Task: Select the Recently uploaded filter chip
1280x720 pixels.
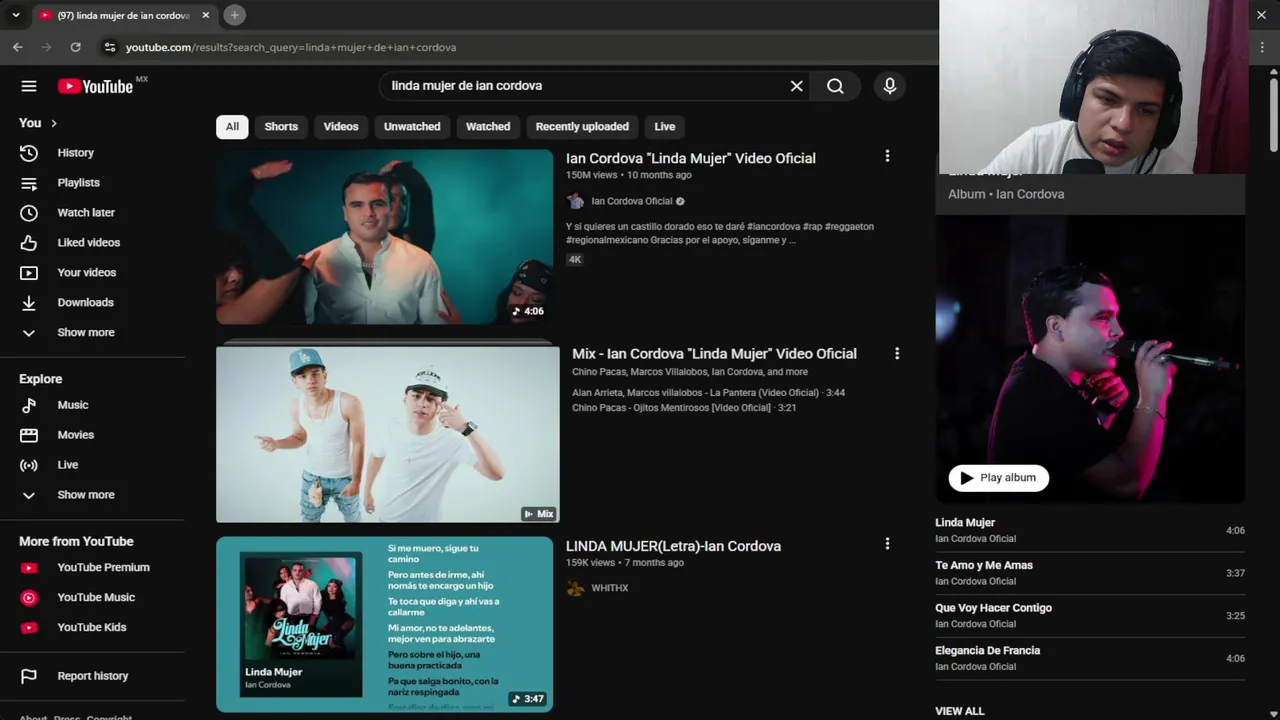Action: [582, 127]
